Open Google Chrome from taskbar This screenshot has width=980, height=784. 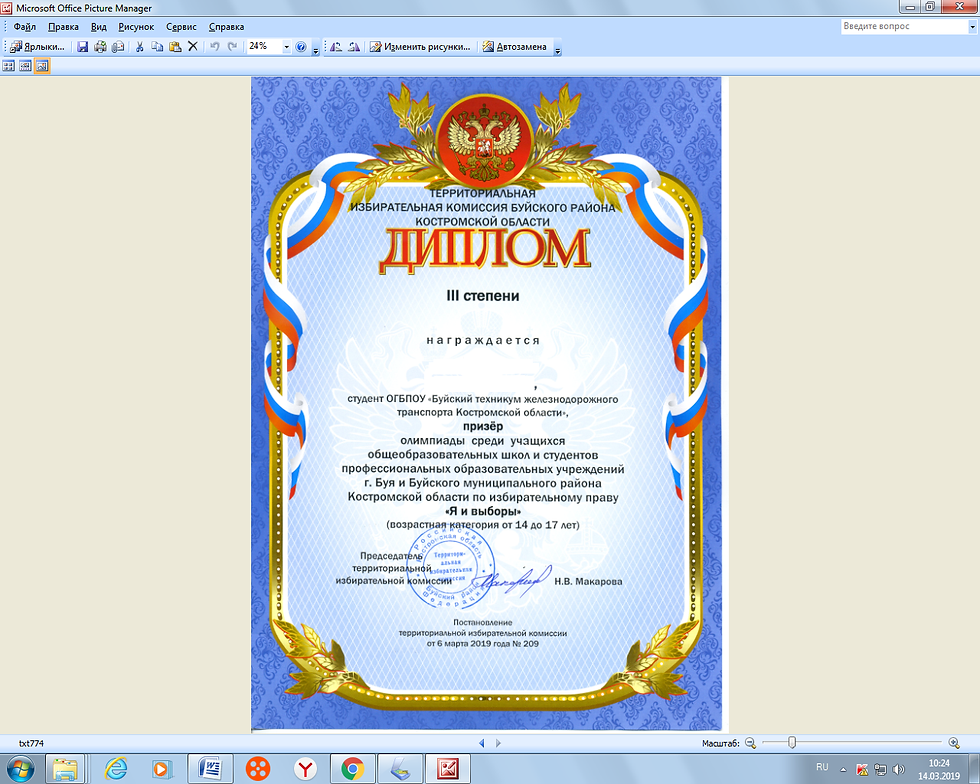click(353, 768)
